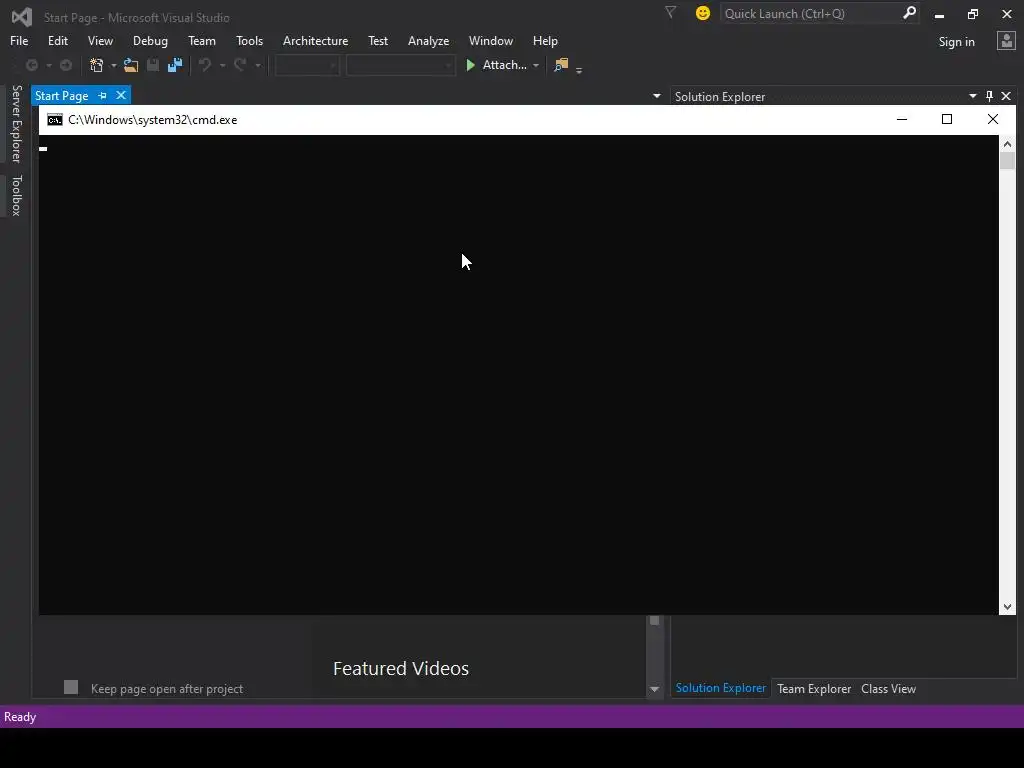This screenshot has height=768, width=1024.
Task: Open the View menu
Action: (x=100, y=40)
